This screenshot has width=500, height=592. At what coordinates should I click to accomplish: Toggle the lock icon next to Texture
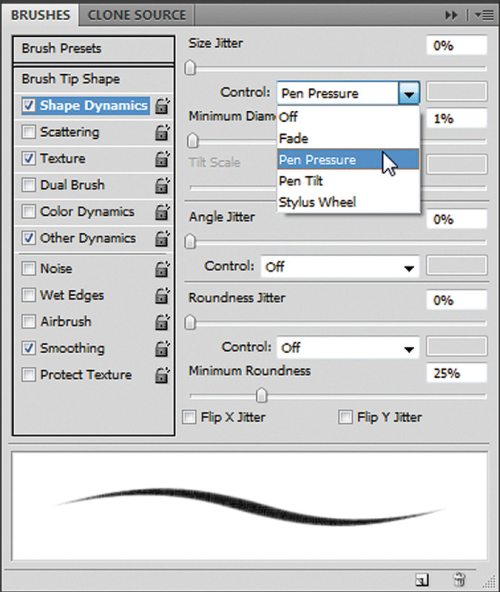[x=162, y=159]
